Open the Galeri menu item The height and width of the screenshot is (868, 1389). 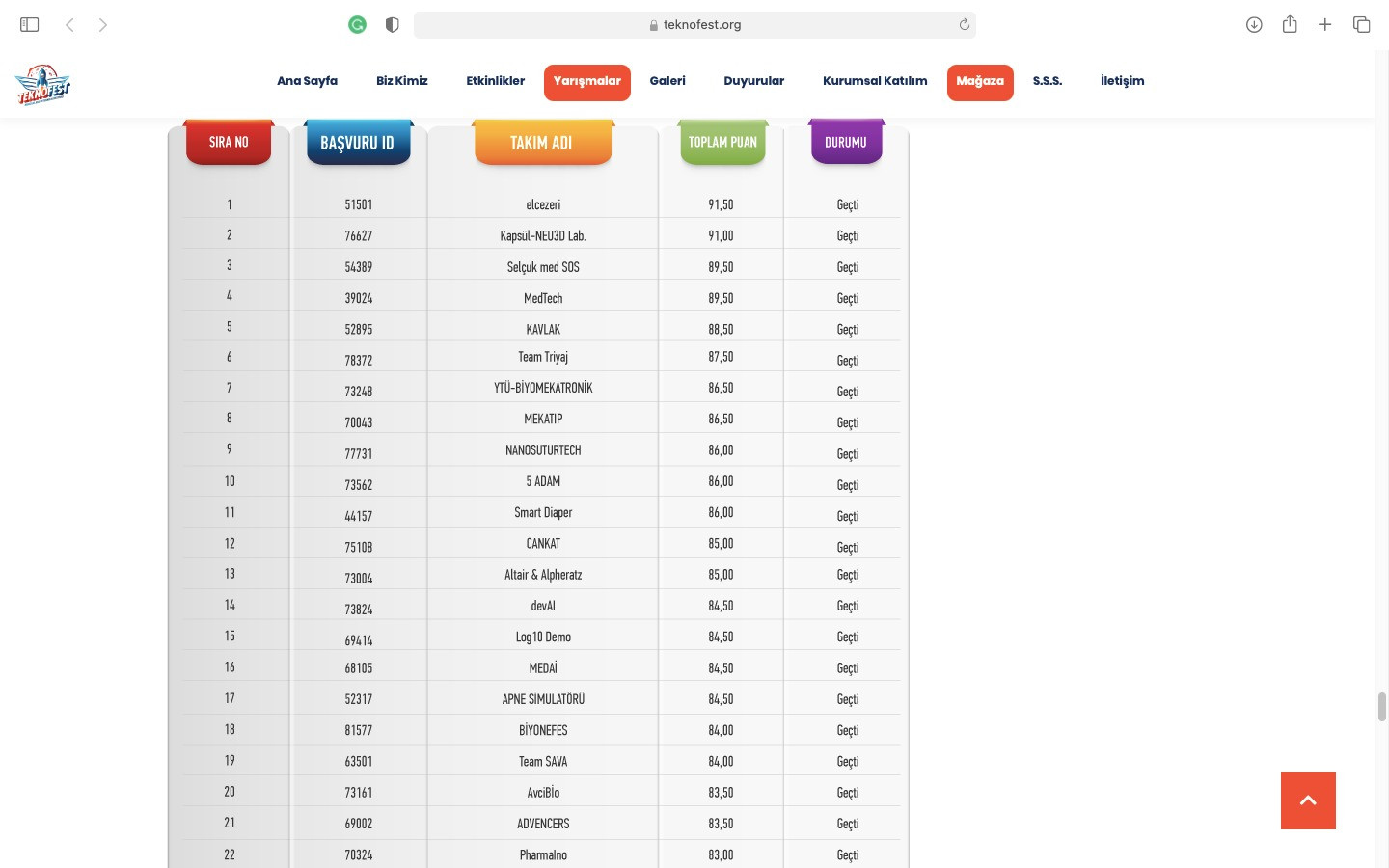(667, 81)
